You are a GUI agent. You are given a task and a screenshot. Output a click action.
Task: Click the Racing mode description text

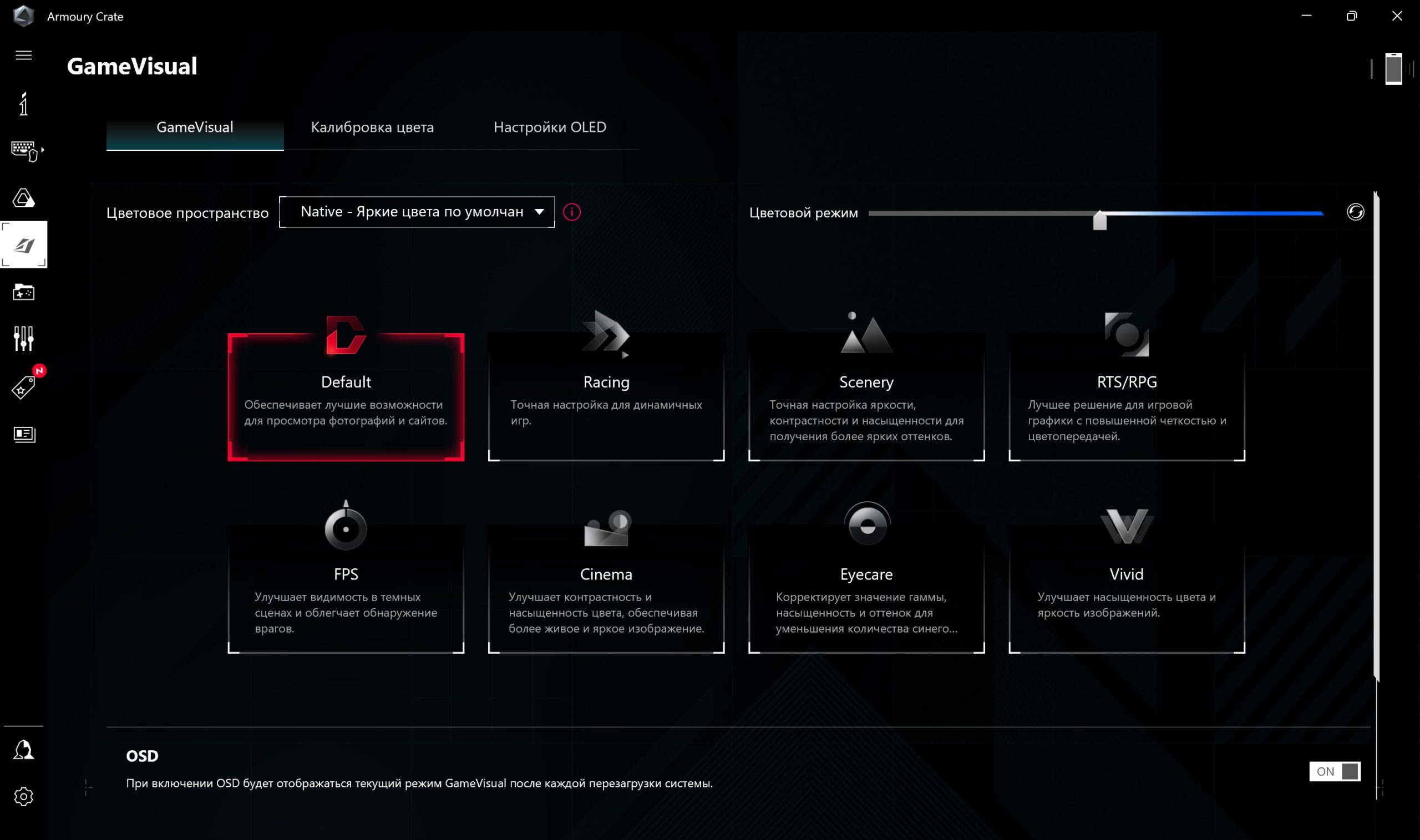[x=606, y=413]
